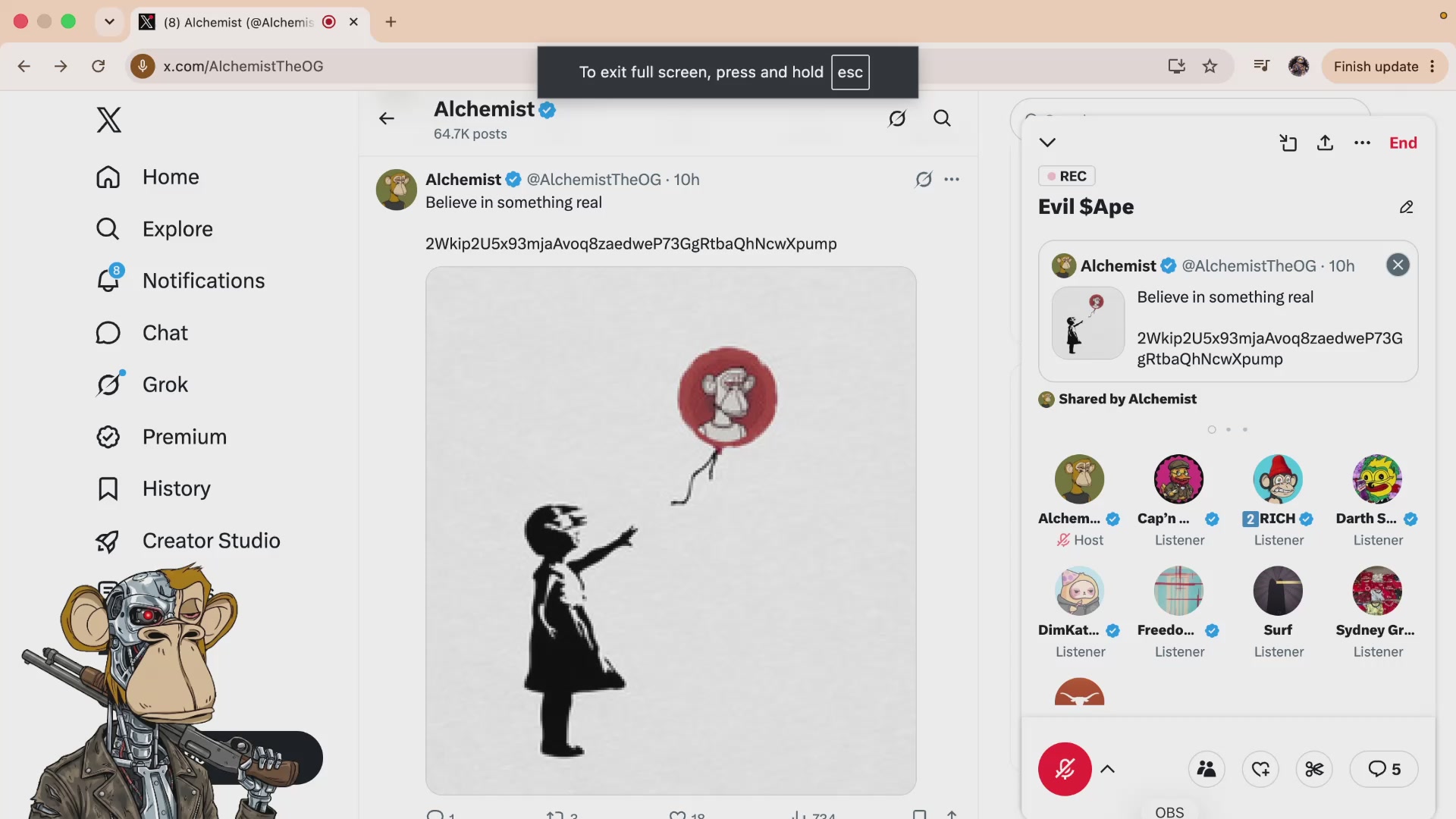Image resolution: width=1456 pixels, height=819 pixels.
Task: Open shared post thumbnail in Space
Action: pos(1087,323)
